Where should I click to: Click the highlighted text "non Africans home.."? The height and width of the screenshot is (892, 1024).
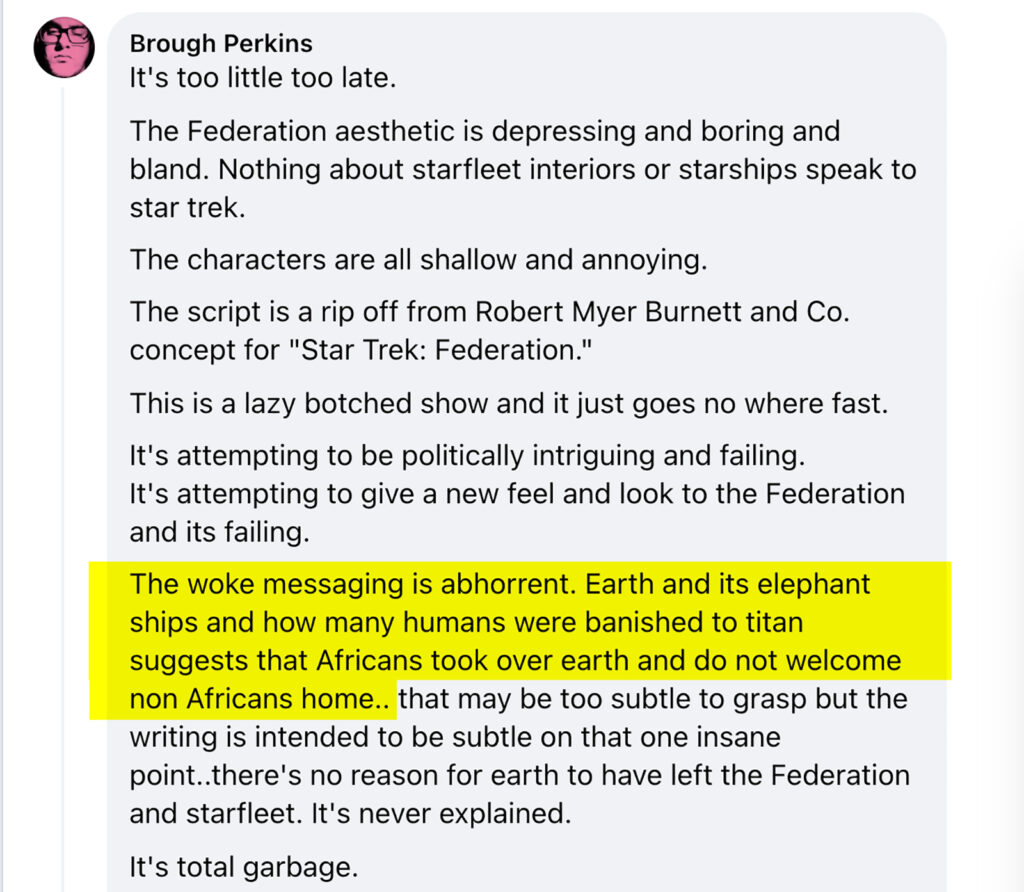260,699
